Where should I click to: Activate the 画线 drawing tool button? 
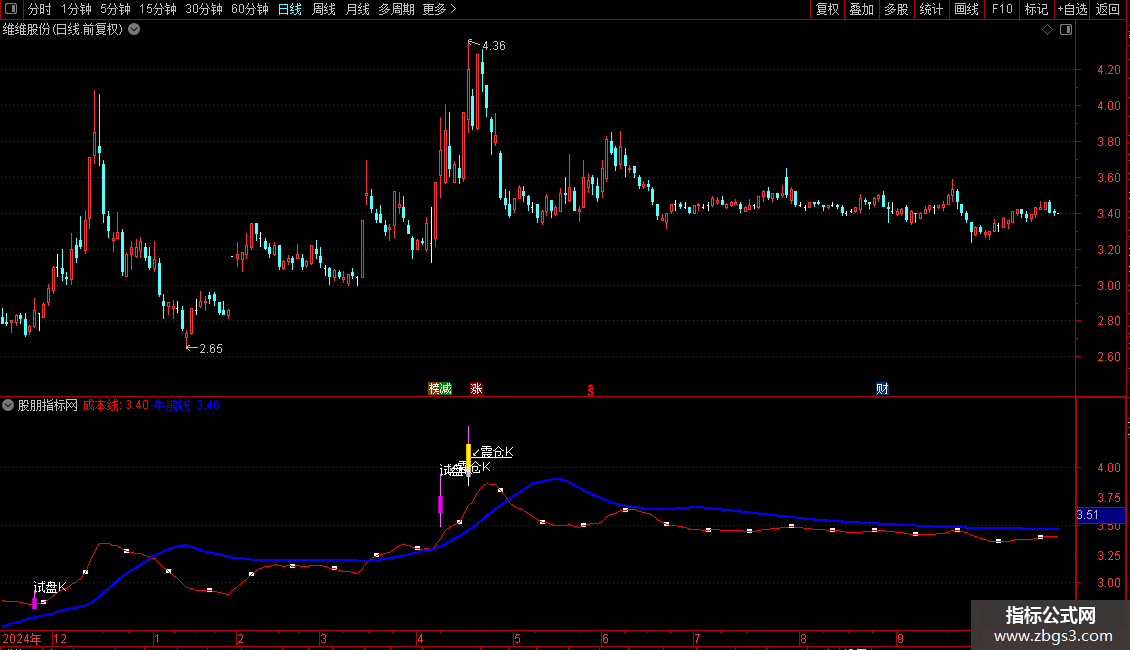tap(966, 9)
